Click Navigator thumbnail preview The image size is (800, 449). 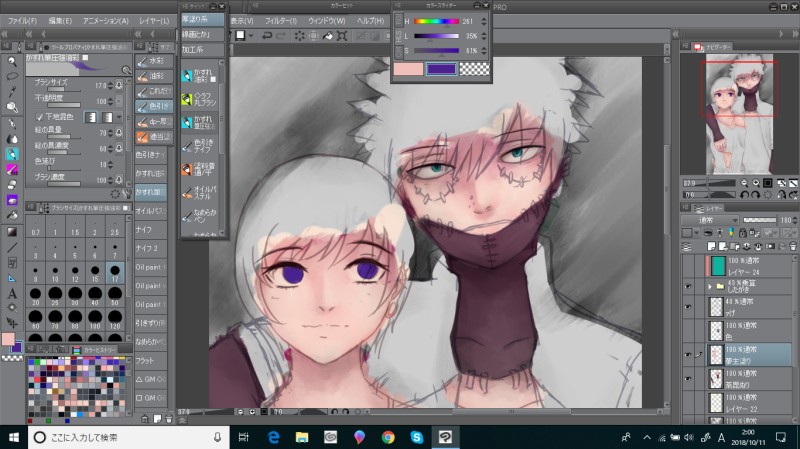coord(739,113)
